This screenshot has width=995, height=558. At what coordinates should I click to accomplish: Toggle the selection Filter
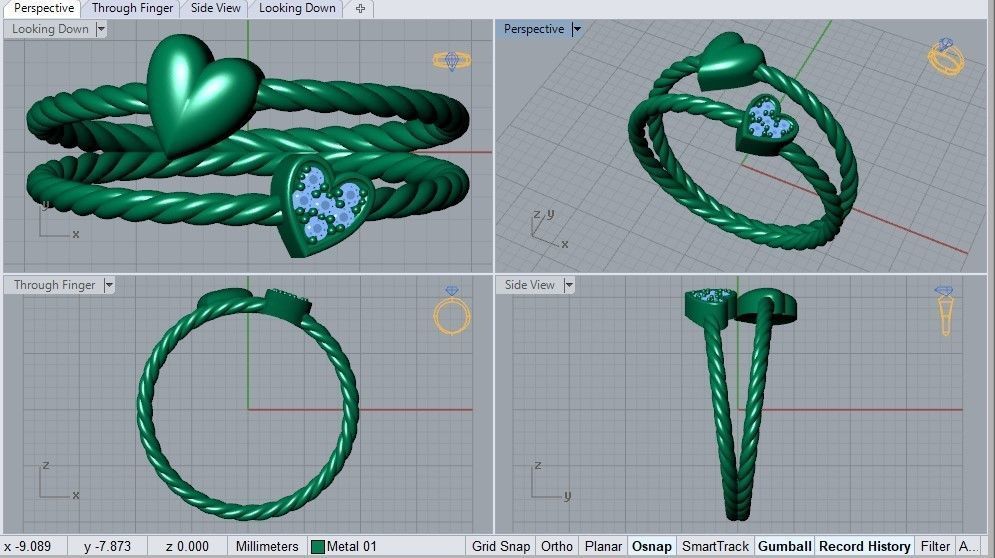[935, 547]
